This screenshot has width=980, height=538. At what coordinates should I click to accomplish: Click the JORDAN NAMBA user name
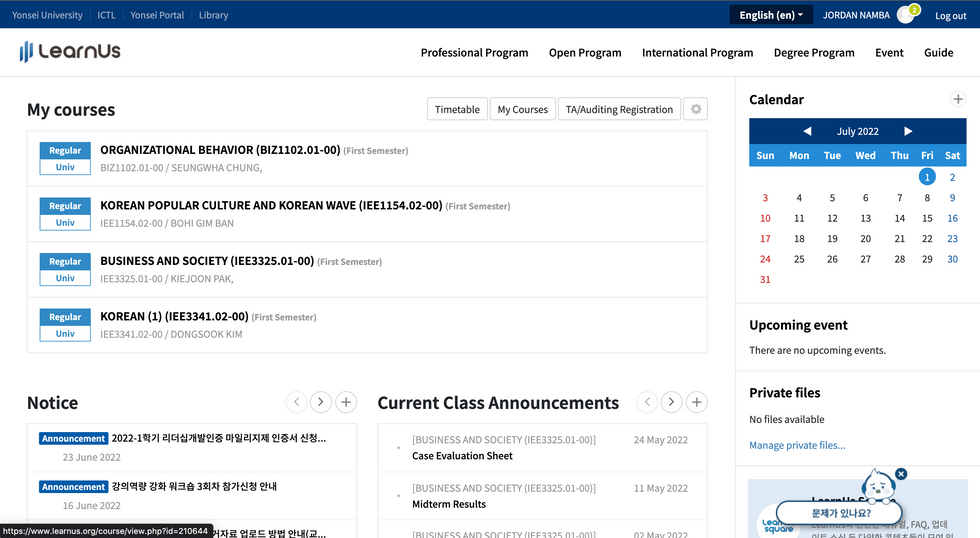[x=856, y=15]
